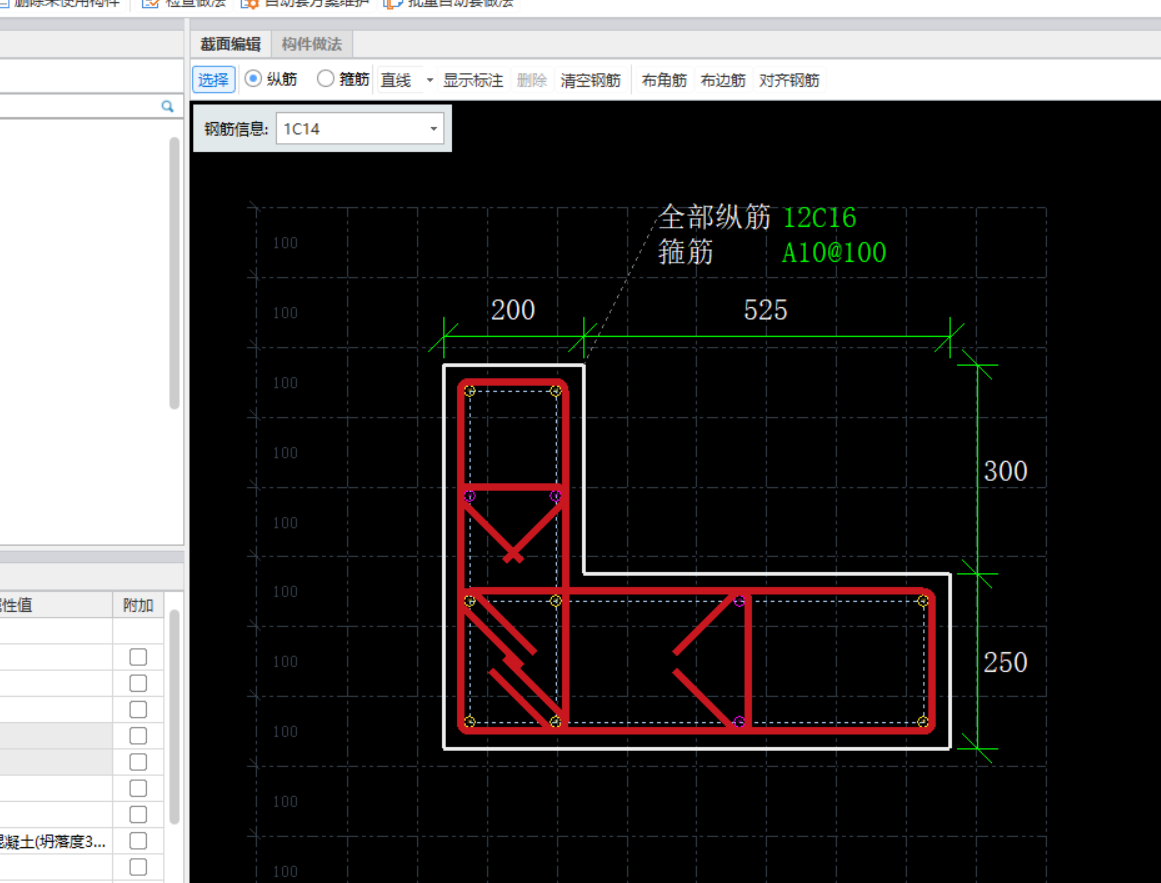The height and width of the screenshot is (883, 1161).
Task: Expand the 钢筋信息 combo box arrow
Action: [x=434, y=129]
